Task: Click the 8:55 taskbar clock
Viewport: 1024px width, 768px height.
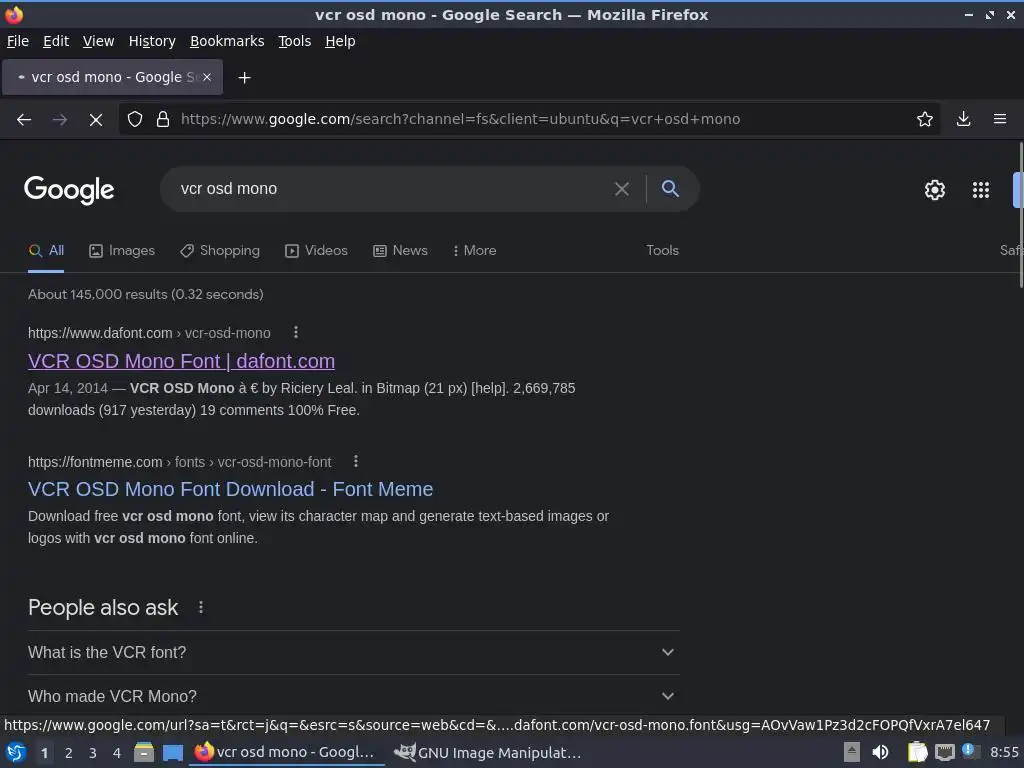Action: (x=1004, y=752)
